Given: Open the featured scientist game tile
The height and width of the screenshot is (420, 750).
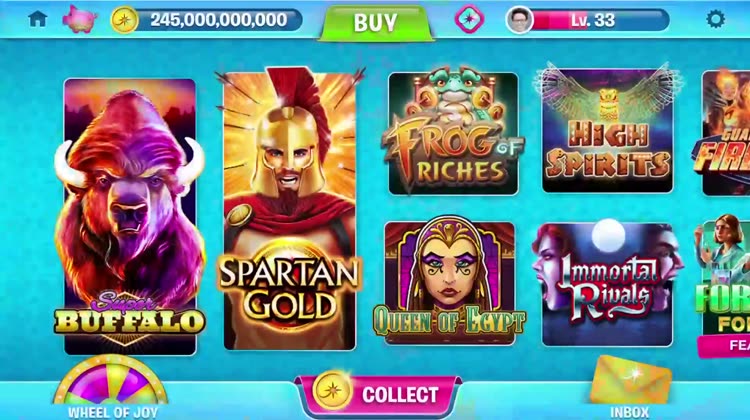Looking at the screenshot, I should 723,285.
